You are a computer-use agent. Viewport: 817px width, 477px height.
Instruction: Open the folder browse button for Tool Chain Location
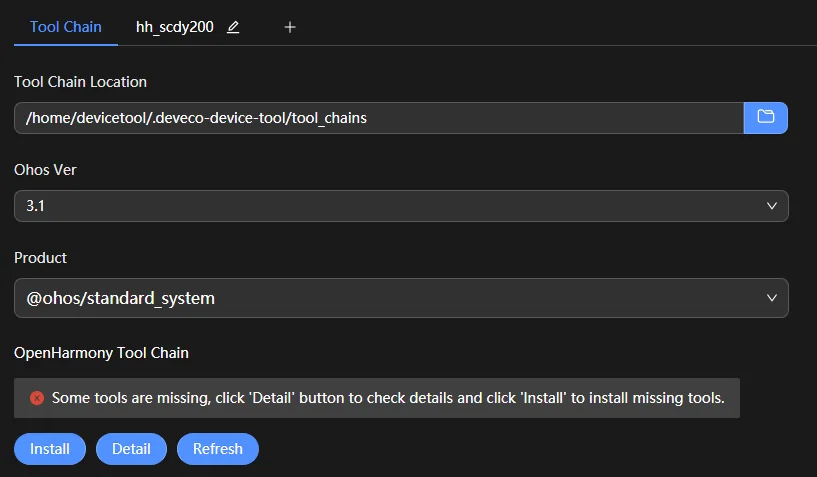pyautogui.click(x=765, y=118)
